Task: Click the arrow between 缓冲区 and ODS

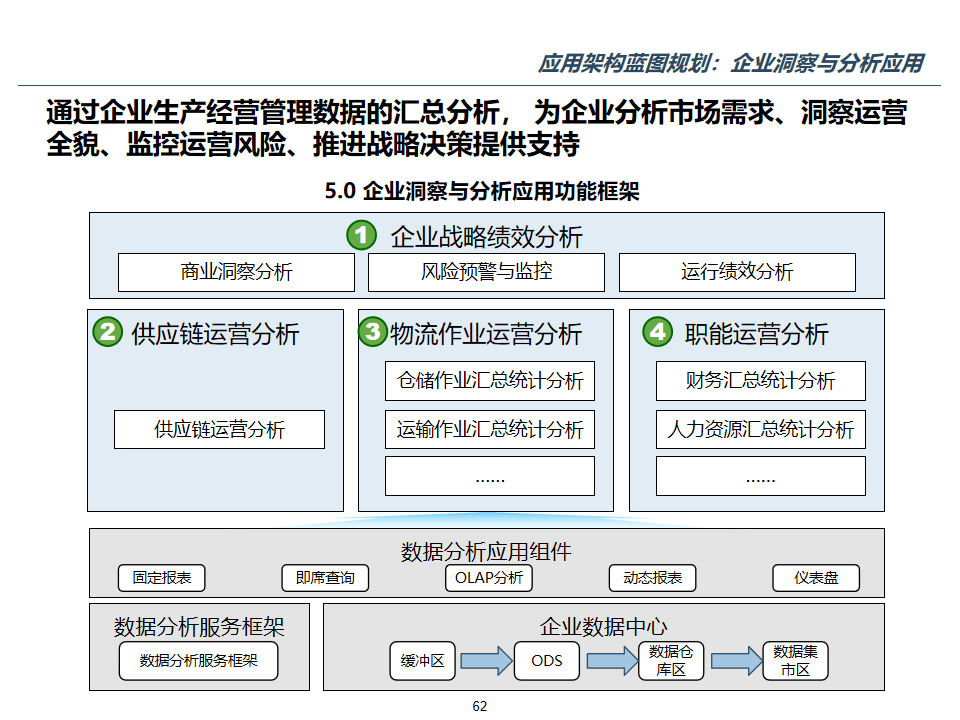Action: [x=486, y=661]
